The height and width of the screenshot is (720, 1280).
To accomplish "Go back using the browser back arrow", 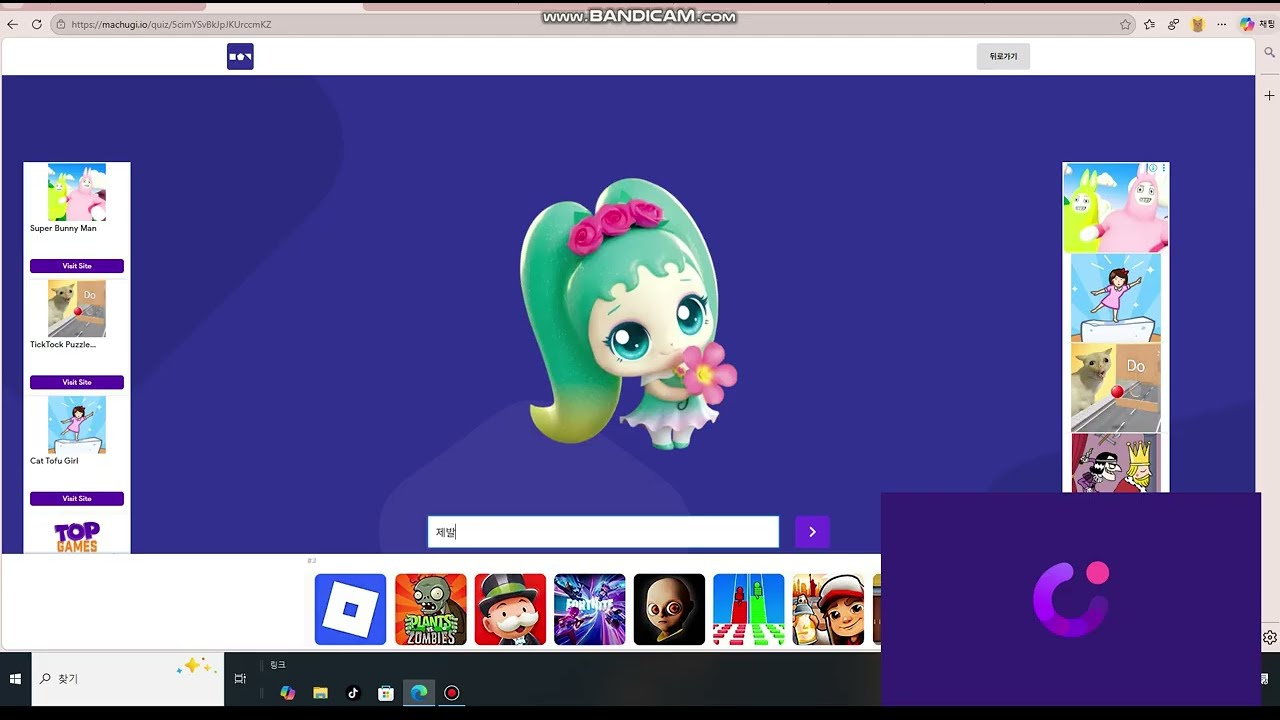I will coord(13,24).
